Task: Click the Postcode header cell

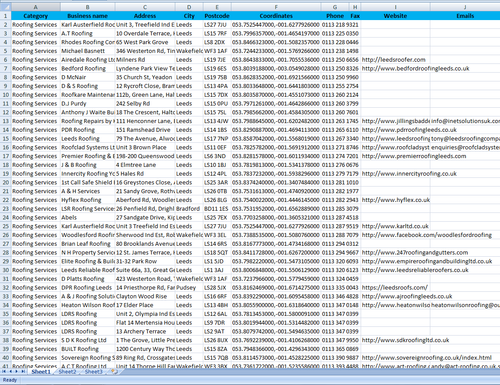Action: (217, 16)
